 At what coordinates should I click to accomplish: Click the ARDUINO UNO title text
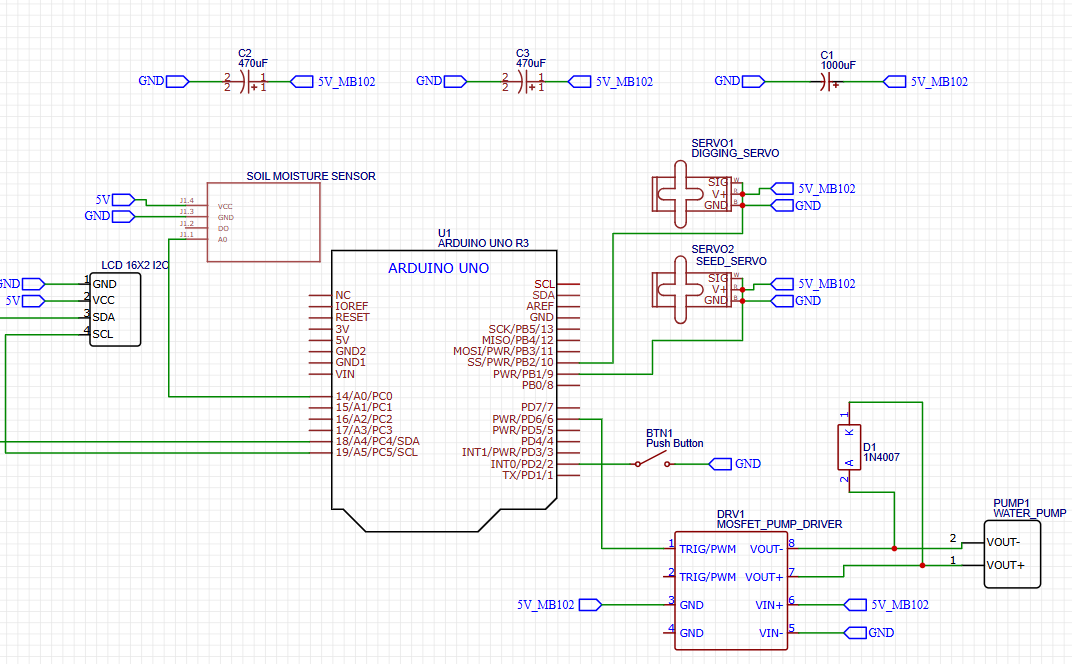tap(438, 268)
